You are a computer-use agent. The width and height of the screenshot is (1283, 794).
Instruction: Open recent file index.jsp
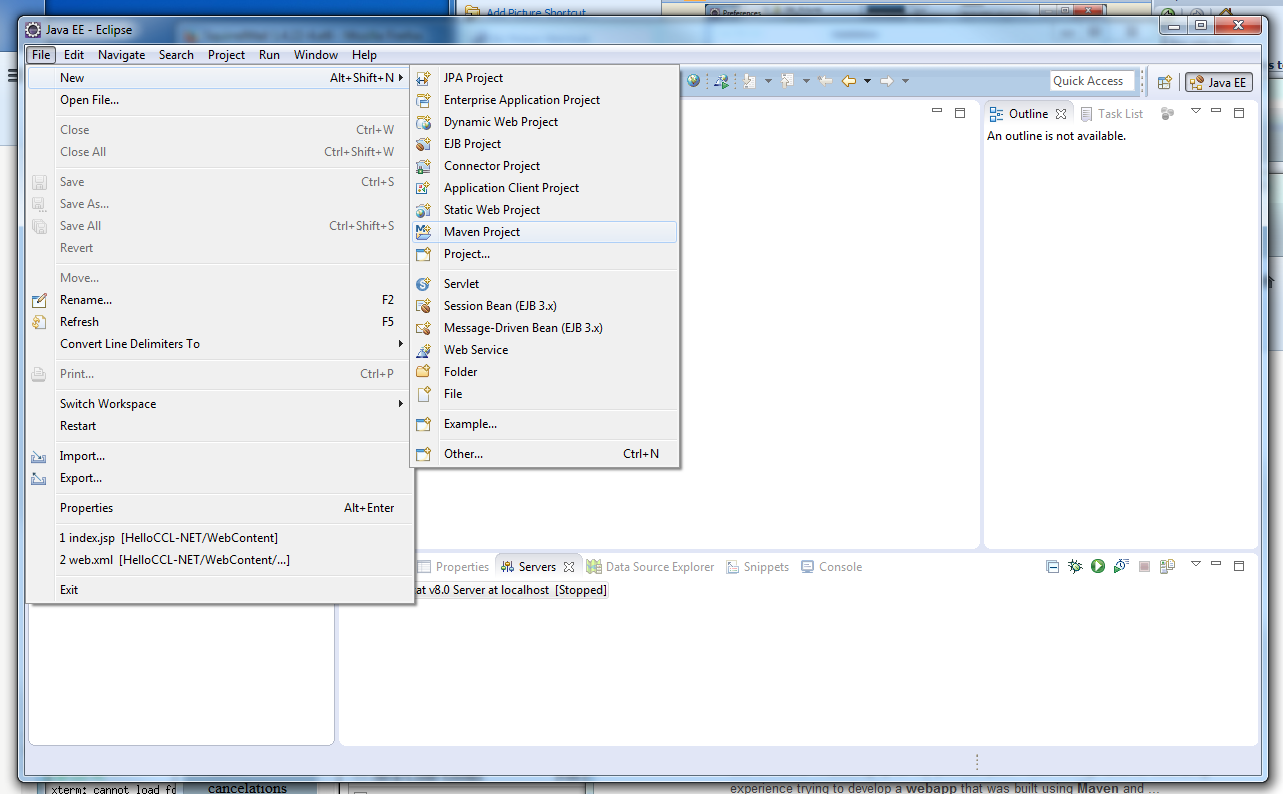point(168,538)
